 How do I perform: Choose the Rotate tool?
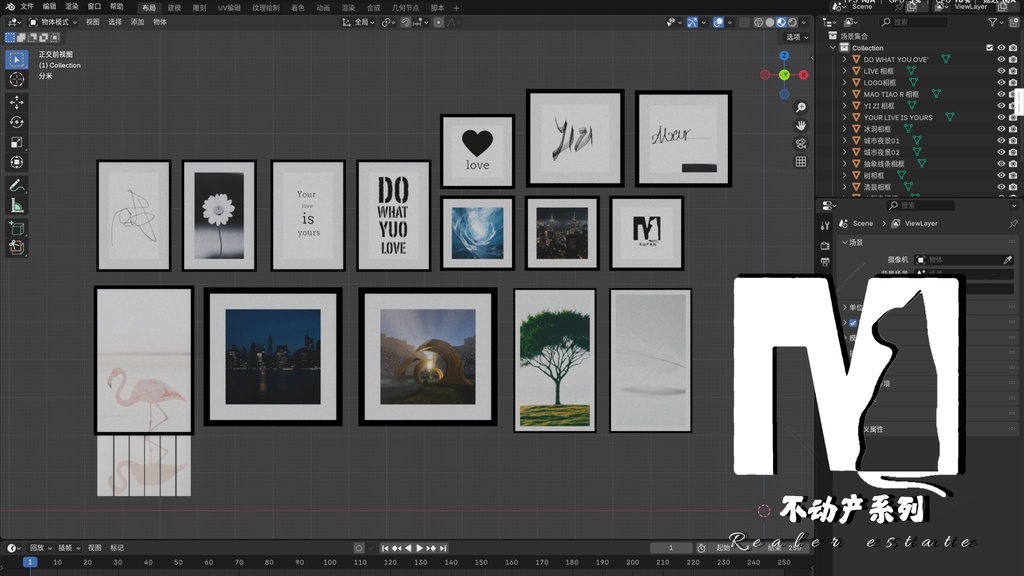(17, 122)
